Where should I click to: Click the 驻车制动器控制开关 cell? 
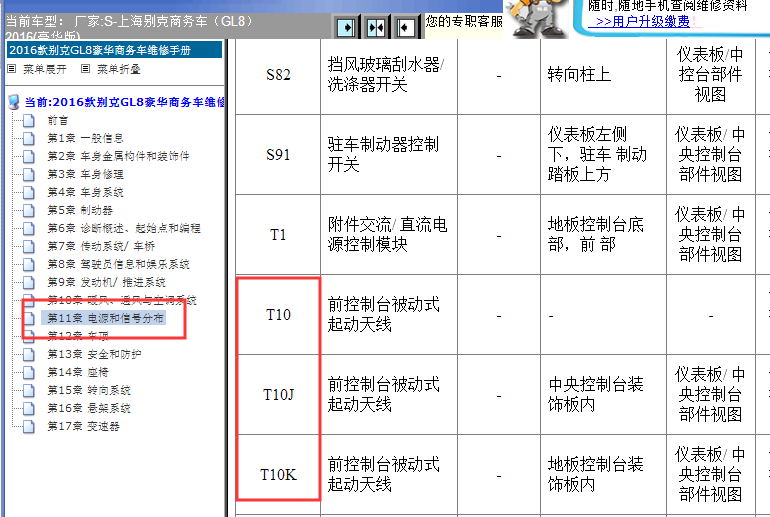389,155
